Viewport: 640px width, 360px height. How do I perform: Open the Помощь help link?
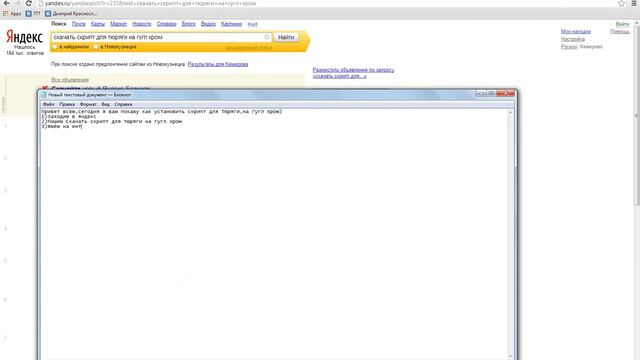[x=620, y=31]
